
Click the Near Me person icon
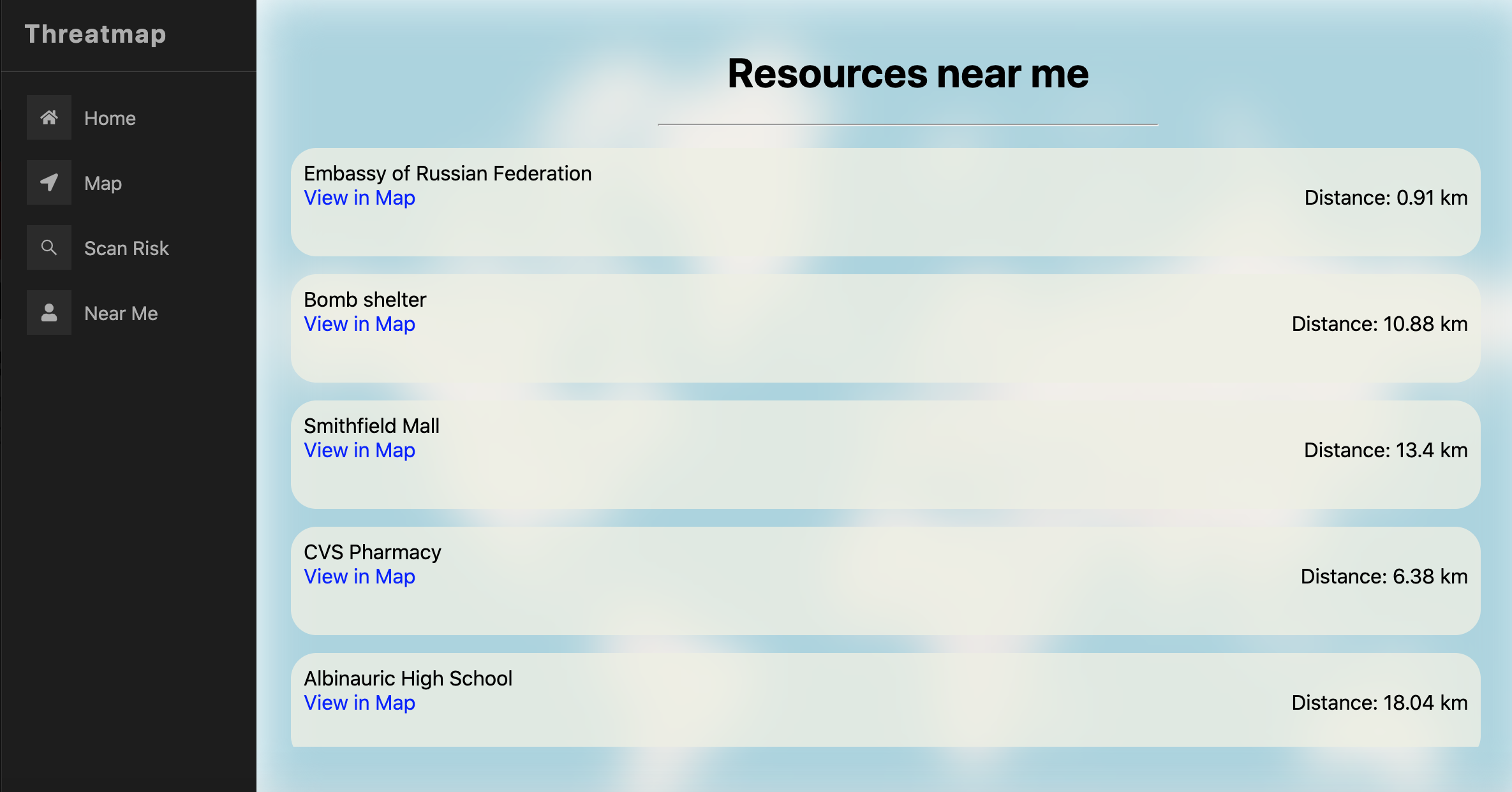(49, 312)
